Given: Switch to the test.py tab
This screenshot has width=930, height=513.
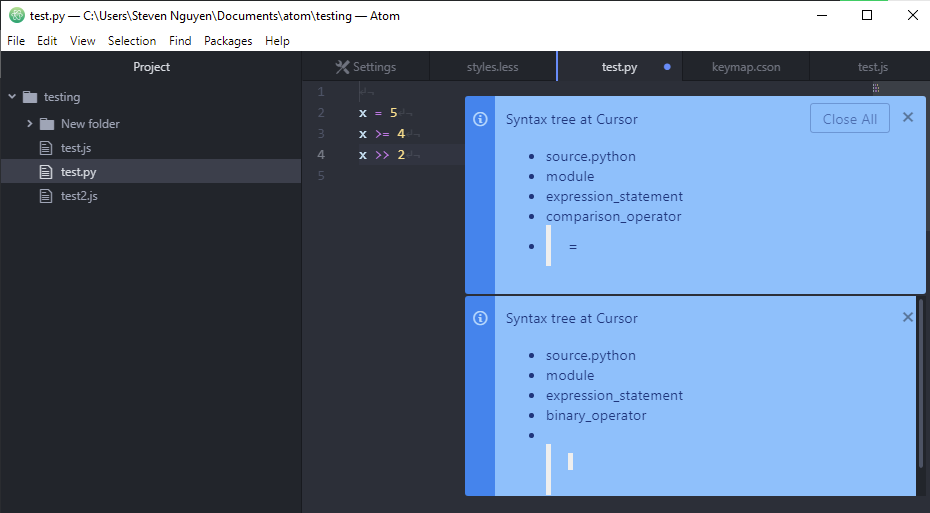Looking at the screenshot, I should (619, 67).
